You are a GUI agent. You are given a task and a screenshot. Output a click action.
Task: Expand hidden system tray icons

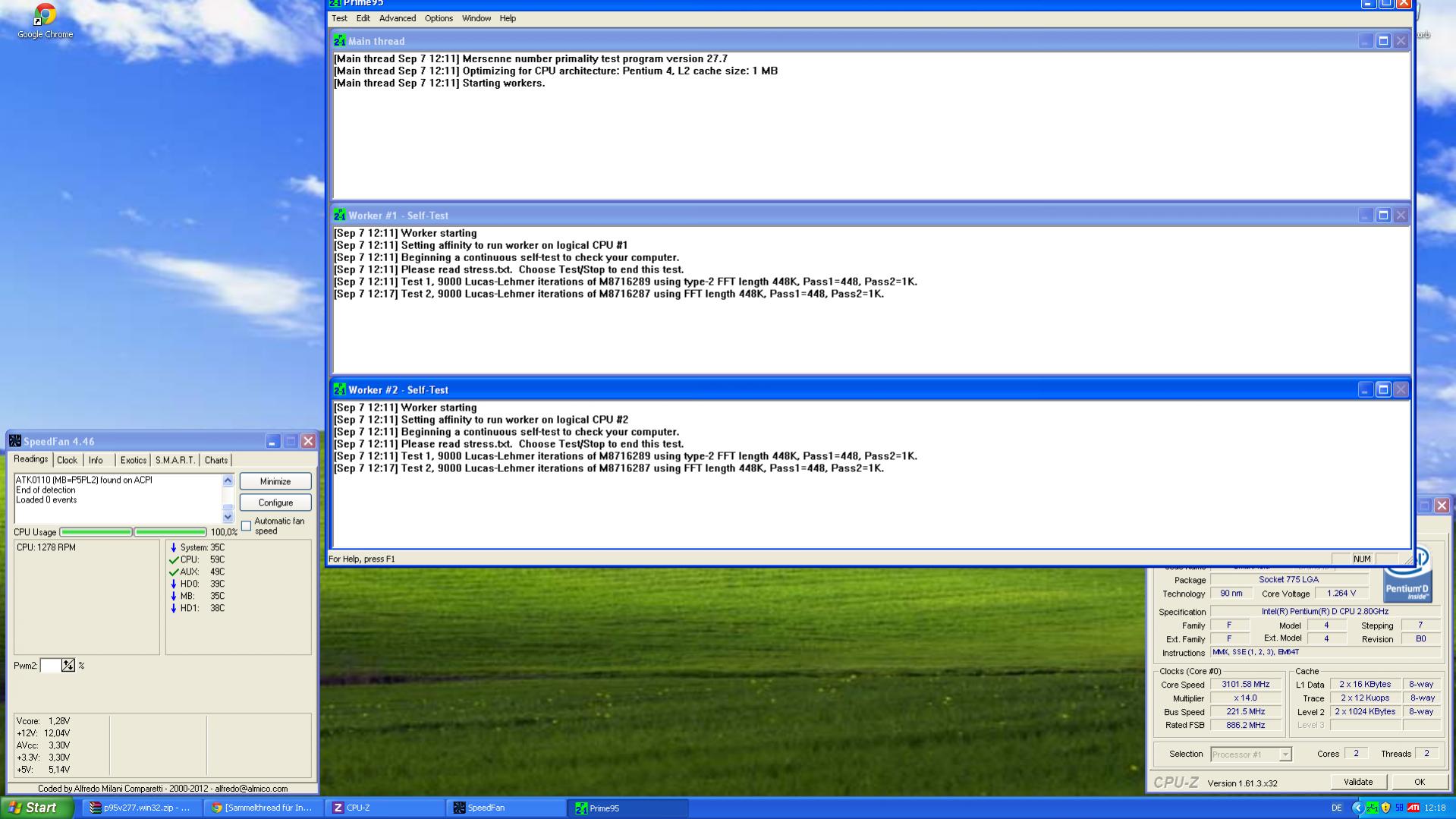[1357, 808]
